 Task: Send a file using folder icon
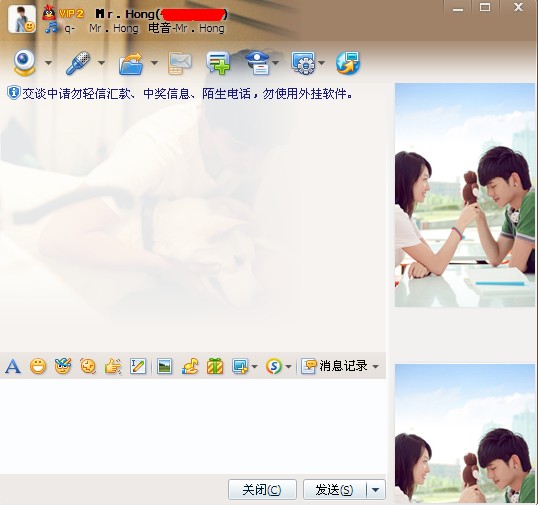(x=131, y=63)
